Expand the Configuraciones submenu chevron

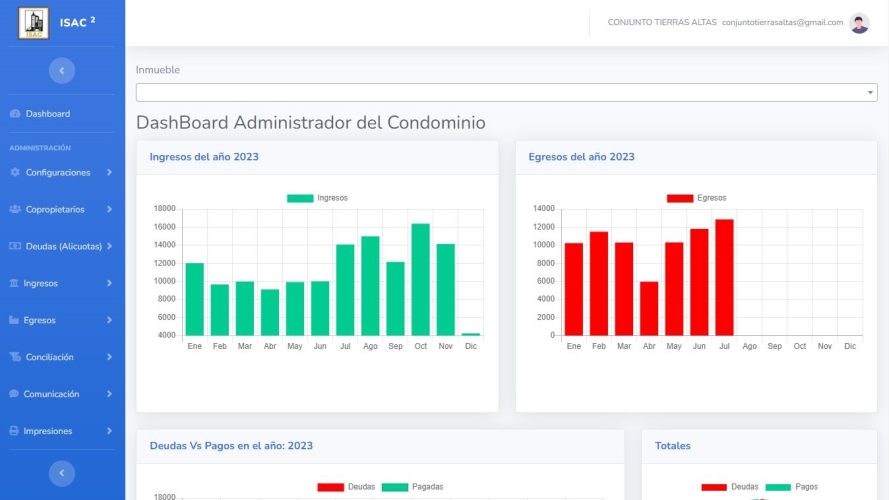pos(109,172)
